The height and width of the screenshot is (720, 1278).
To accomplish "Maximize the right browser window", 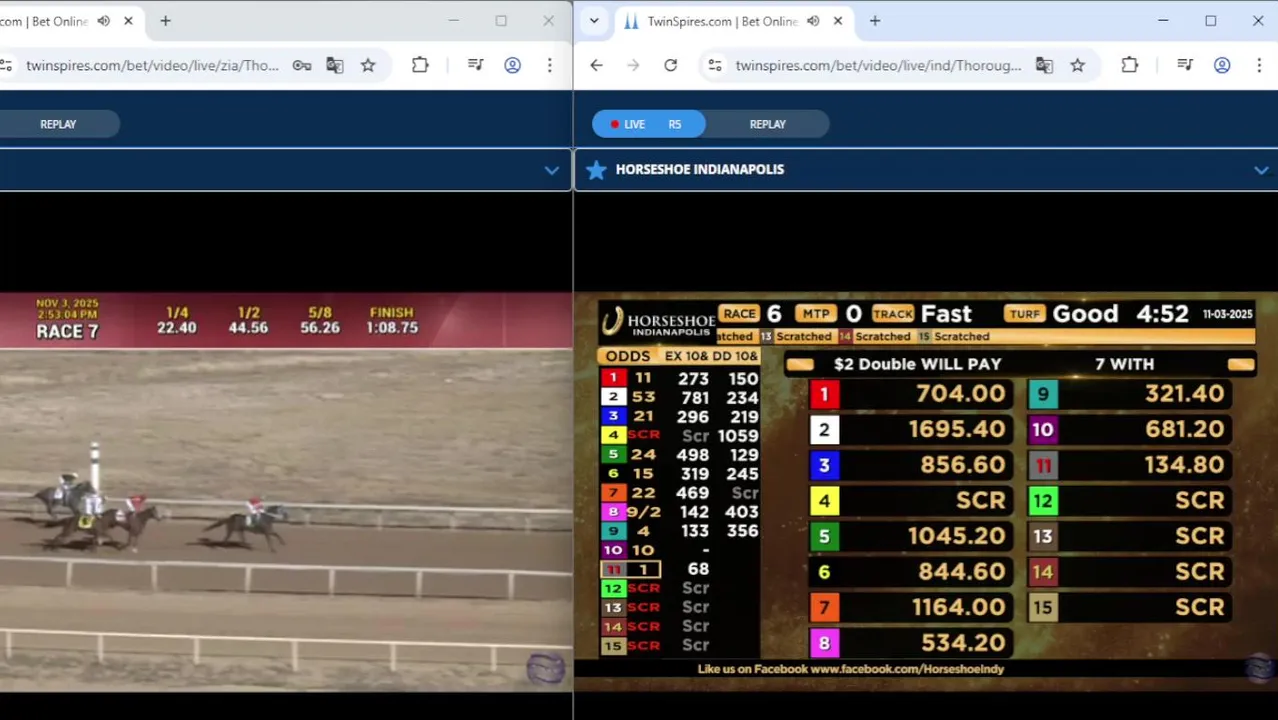I will (1210, 21).
